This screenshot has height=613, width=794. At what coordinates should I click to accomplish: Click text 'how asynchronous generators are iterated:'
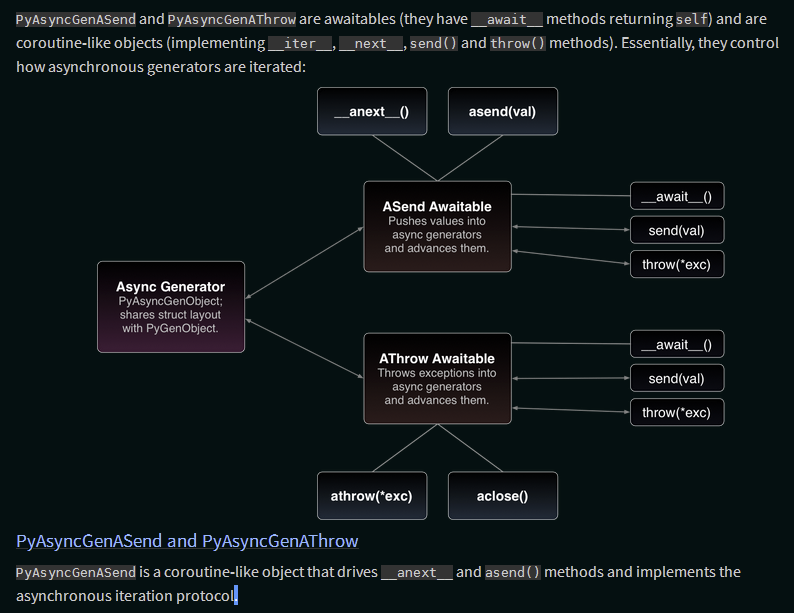(x=161, y=67)
